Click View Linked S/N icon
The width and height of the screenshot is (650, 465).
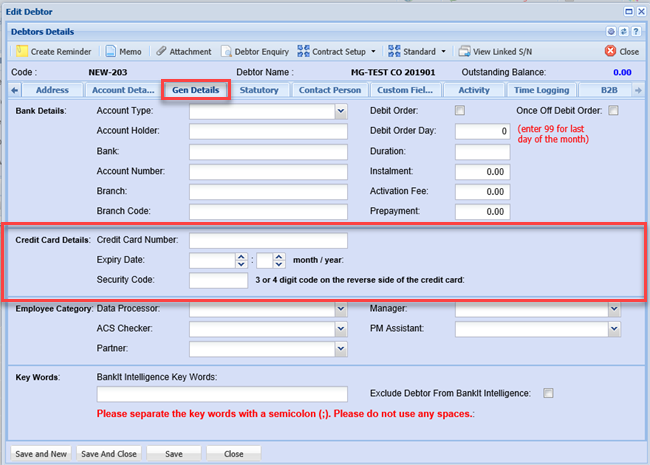(x=464, y=51)
